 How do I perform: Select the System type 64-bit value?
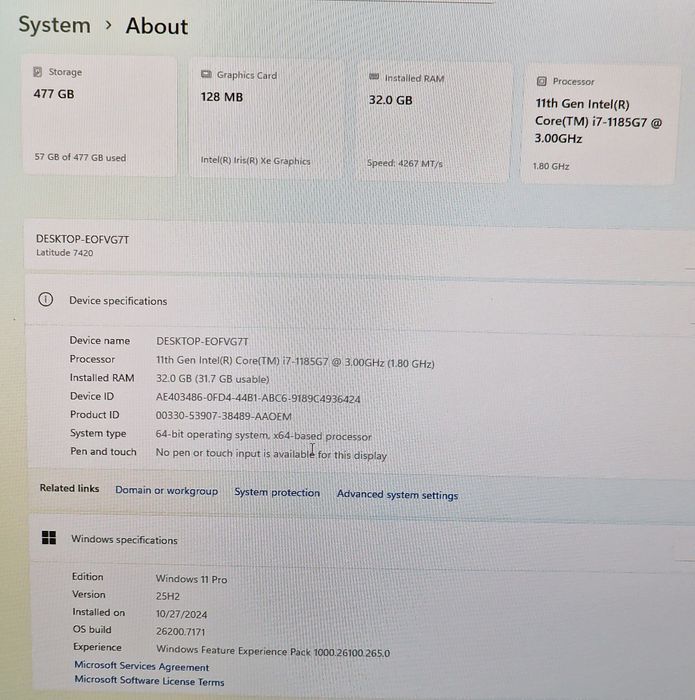click(263, 435)
